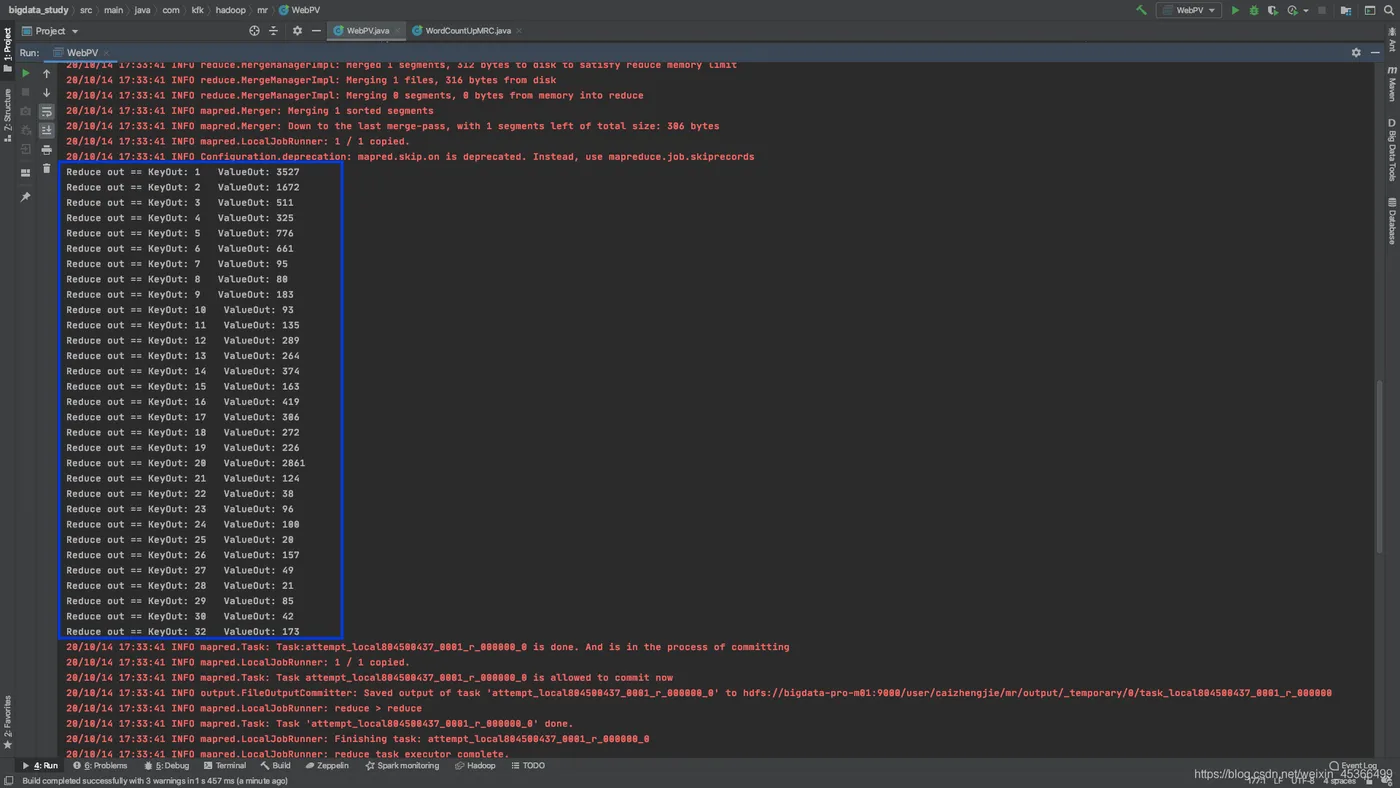Click the hadoop breadcrumb segment

tap(231, 10)
